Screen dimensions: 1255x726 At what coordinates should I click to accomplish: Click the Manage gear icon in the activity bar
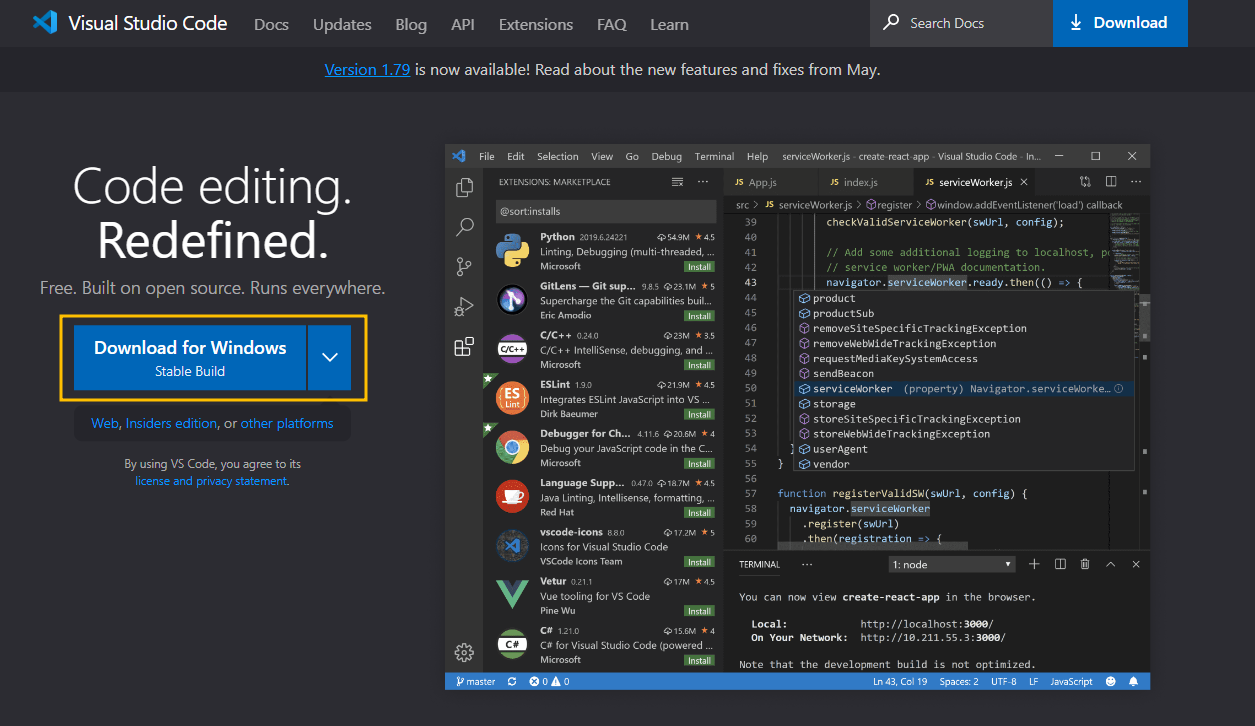click(x=464, y=652)
